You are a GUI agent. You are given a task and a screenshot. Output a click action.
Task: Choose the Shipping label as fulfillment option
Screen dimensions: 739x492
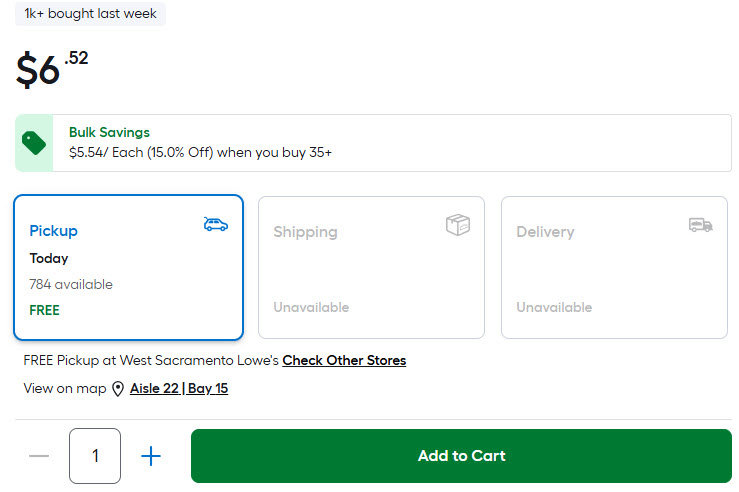pos(305,232)
